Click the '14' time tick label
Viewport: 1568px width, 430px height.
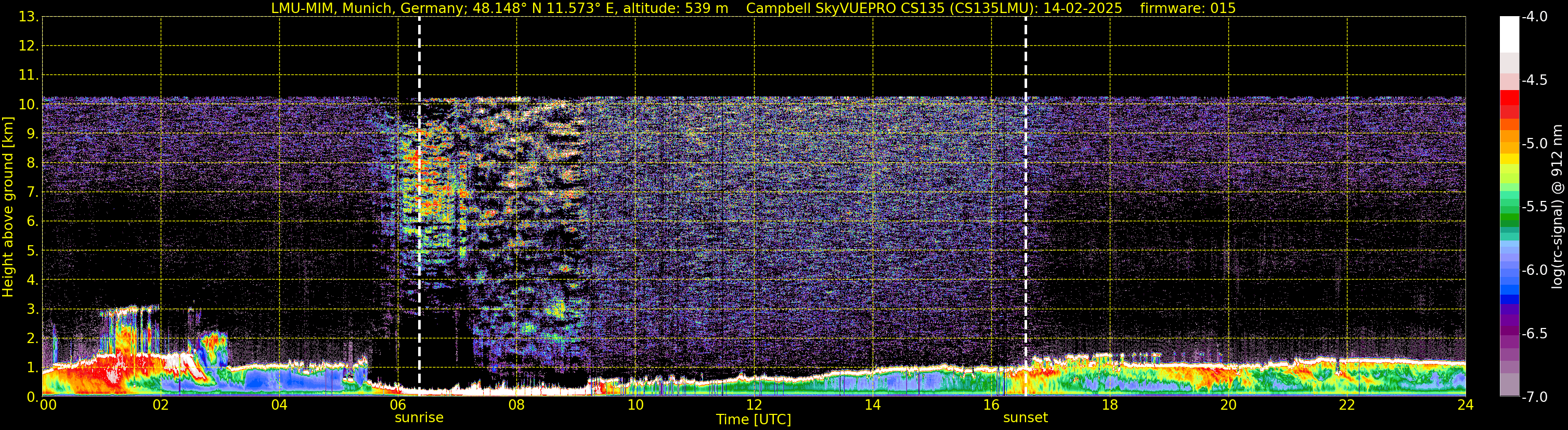click(x=873, y=405)
